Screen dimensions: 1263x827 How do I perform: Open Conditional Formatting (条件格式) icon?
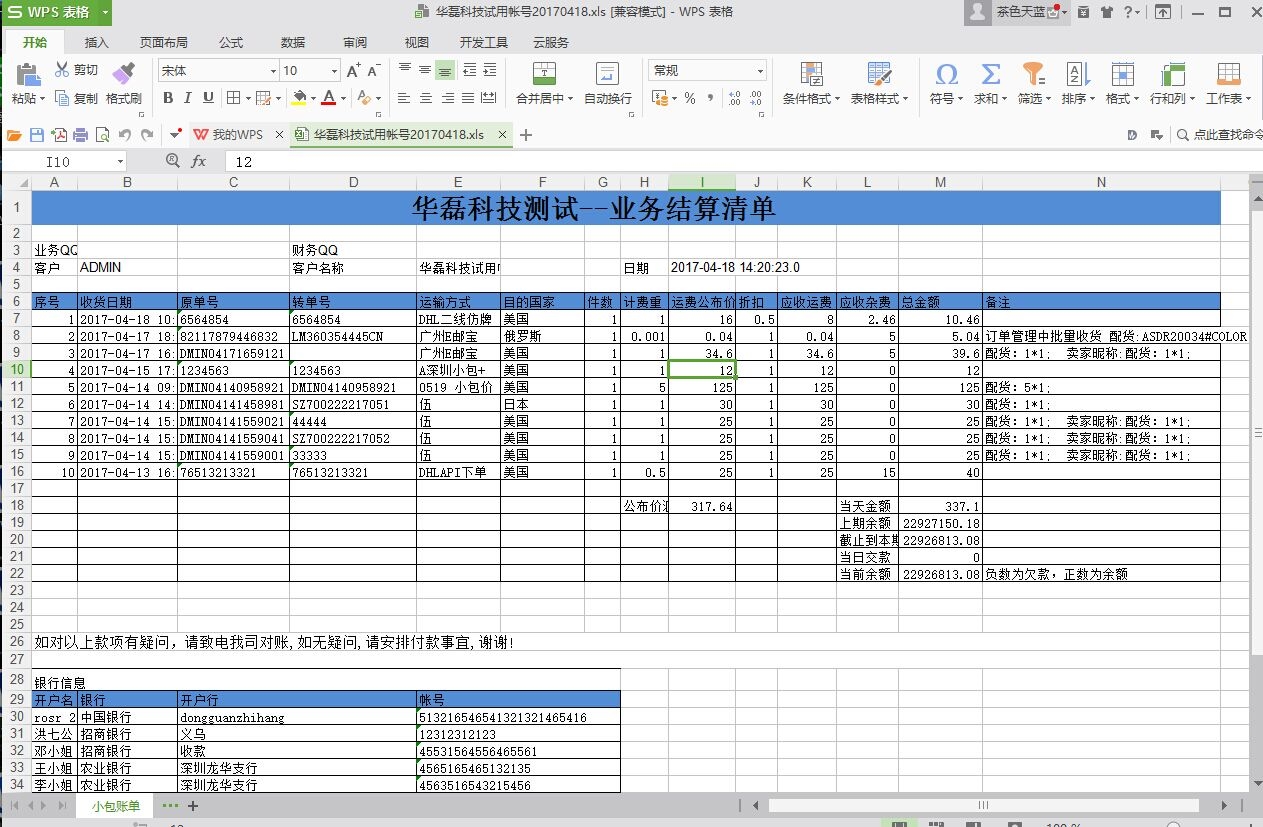pos(810,74)
